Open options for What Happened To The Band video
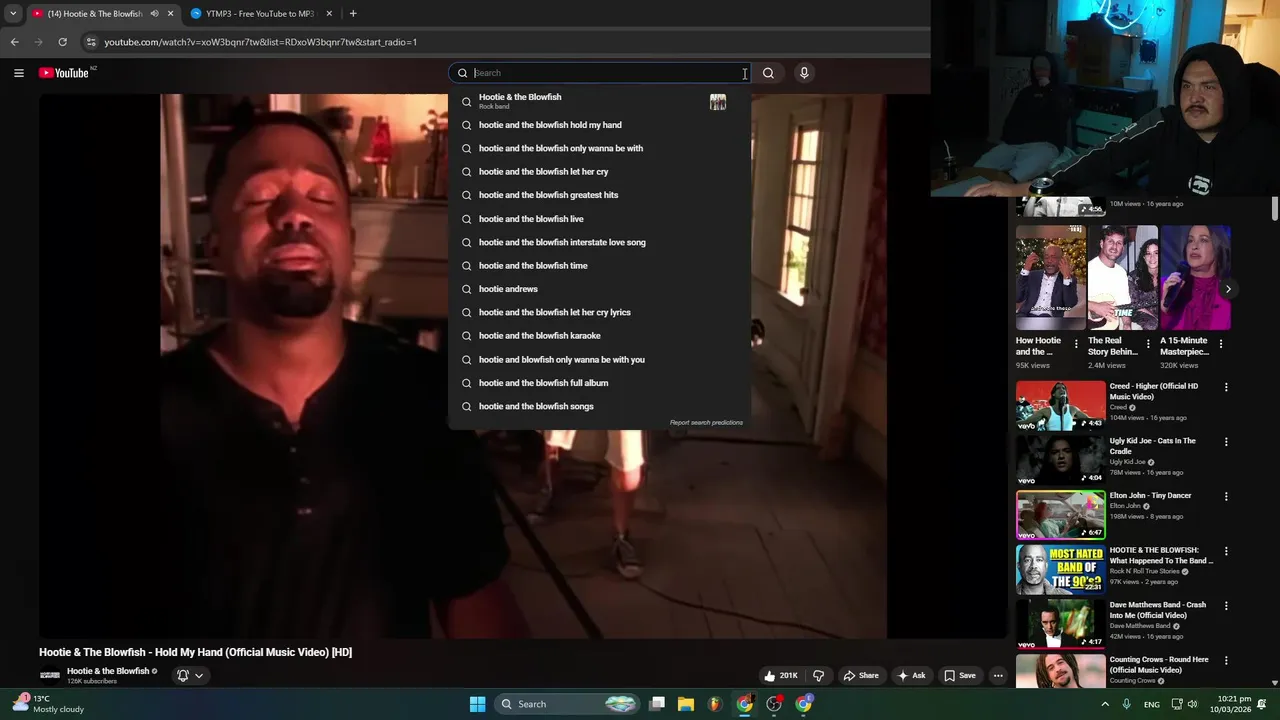Screen dimensions: 1280x720 pos(1226,551)
